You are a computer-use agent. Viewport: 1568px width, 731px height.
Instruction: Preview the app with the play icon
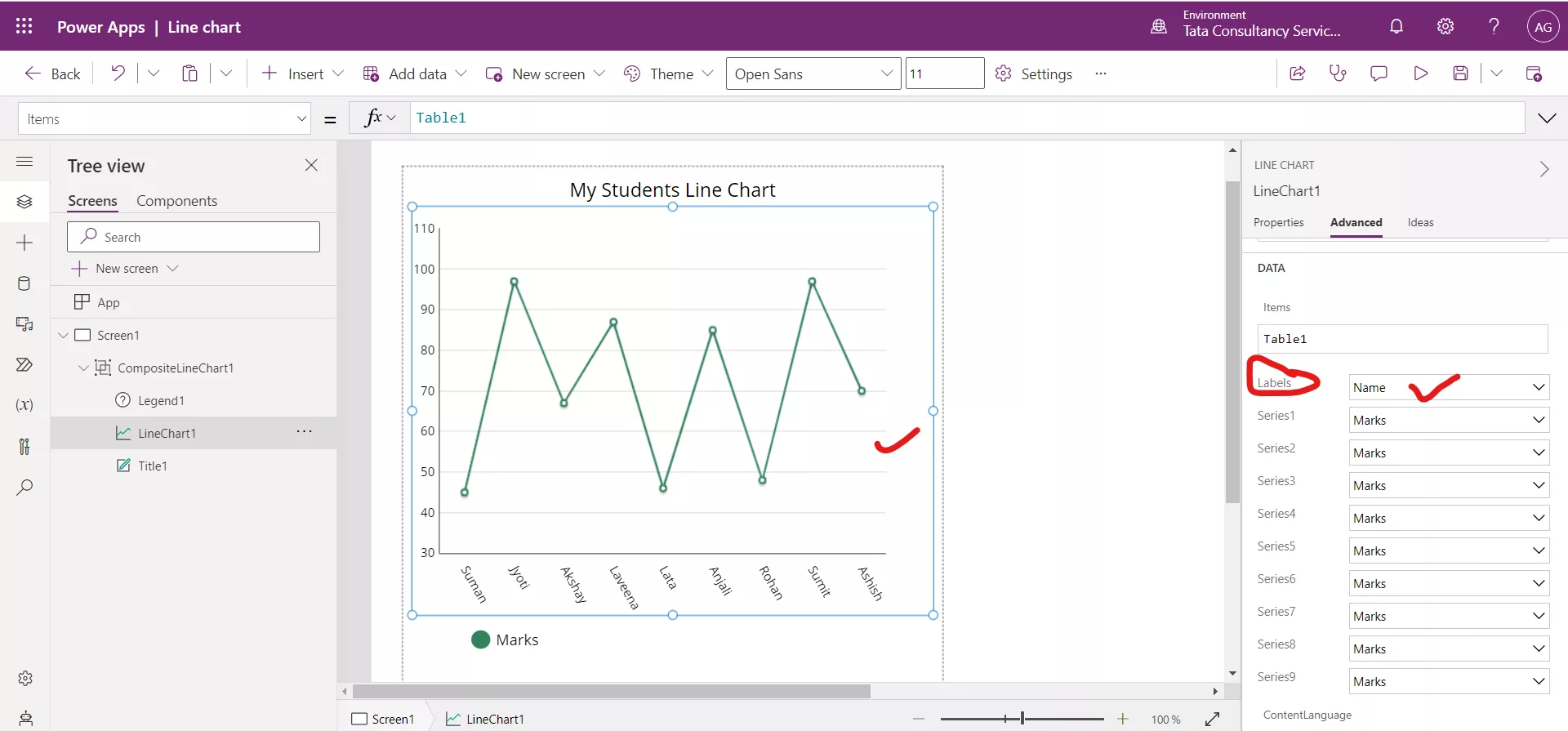click(x=1420, y=74)
